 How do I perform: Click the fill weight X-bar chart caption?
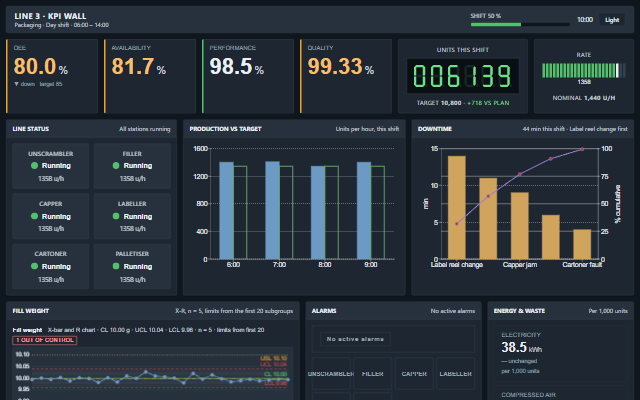138,330
